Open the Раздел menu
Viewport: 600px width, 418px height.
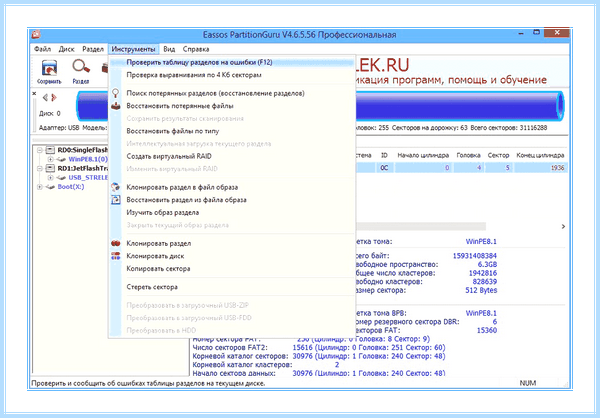(93, 49)
